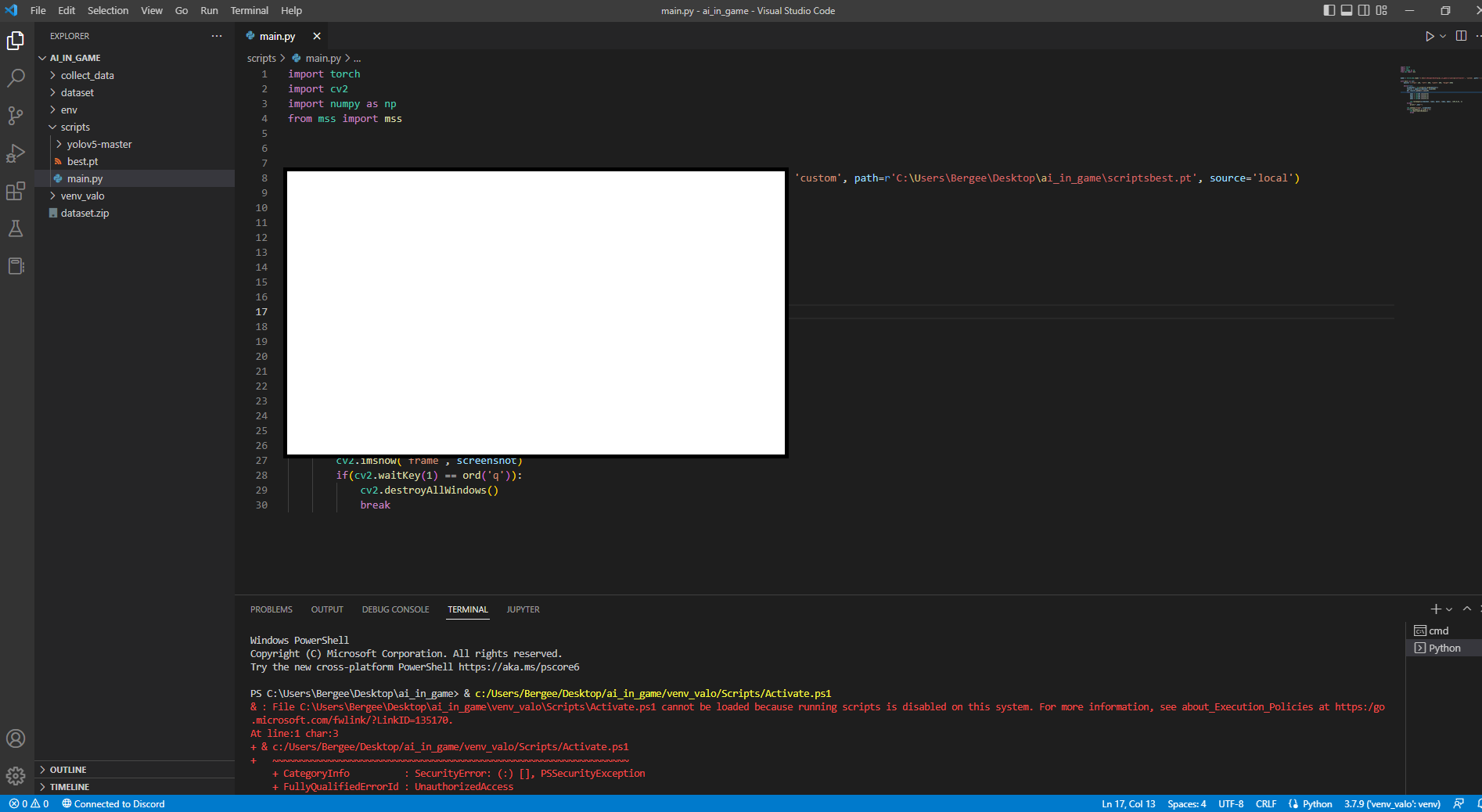The width and height of the screenshot is (1482, 812).
Task: Click the Run Python File play button
Action: pos(1430,36)
